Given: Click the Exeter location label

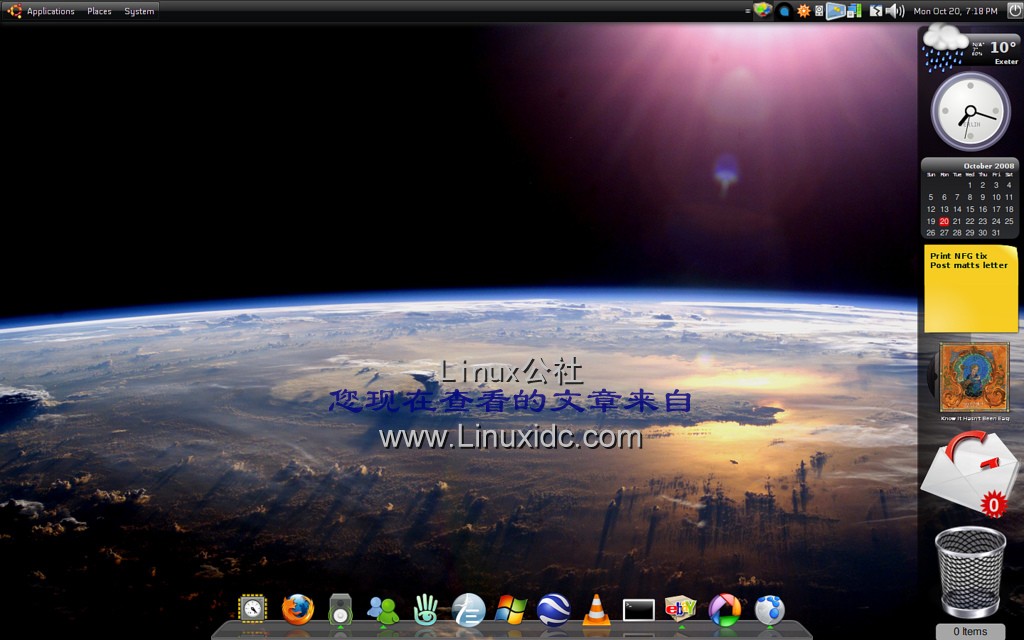Looking at the screenshot, I should click(x=1006, y=61).
